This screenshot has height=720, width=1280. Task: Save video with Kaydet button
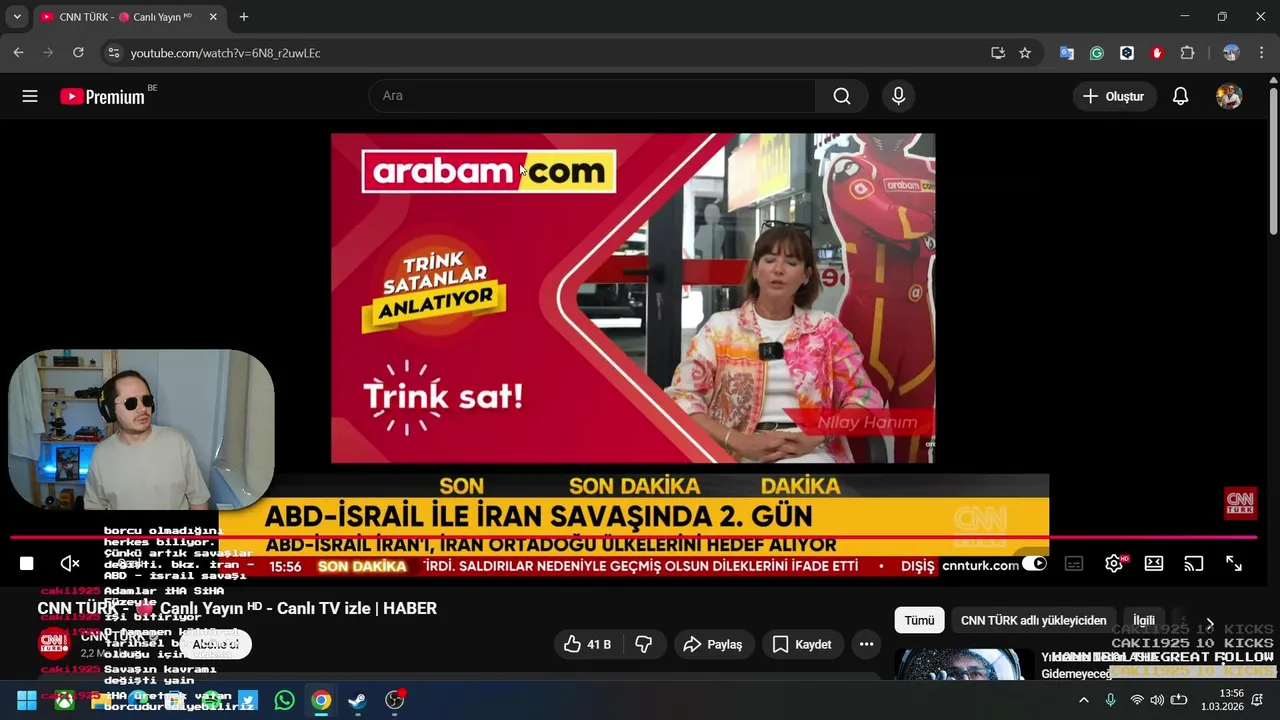[802, 645]
